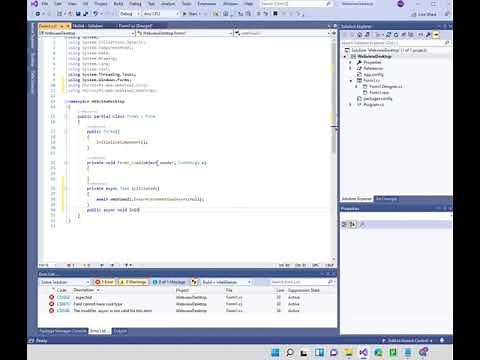Open the File menu
The height and width of the screenshot is (360, 480).
point(45,4)
